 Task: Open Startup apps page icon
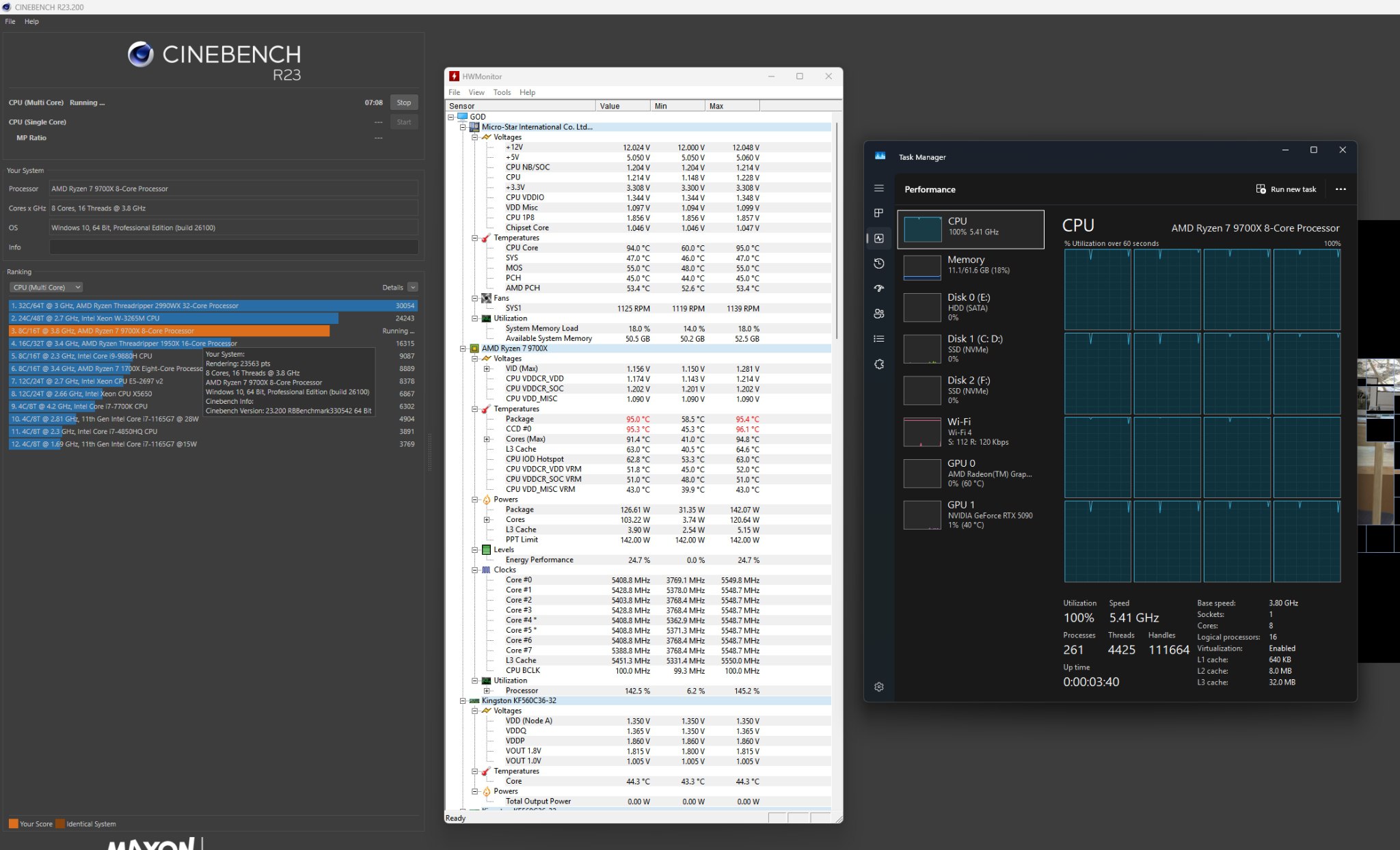pos(879,288)
